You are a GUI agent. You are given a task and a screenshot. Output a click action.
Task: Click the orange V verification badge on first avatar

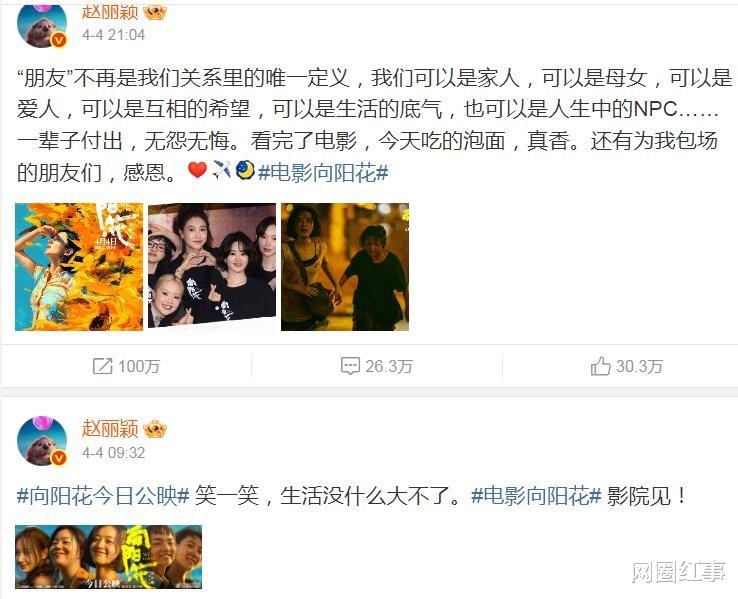tap(59, 41)
